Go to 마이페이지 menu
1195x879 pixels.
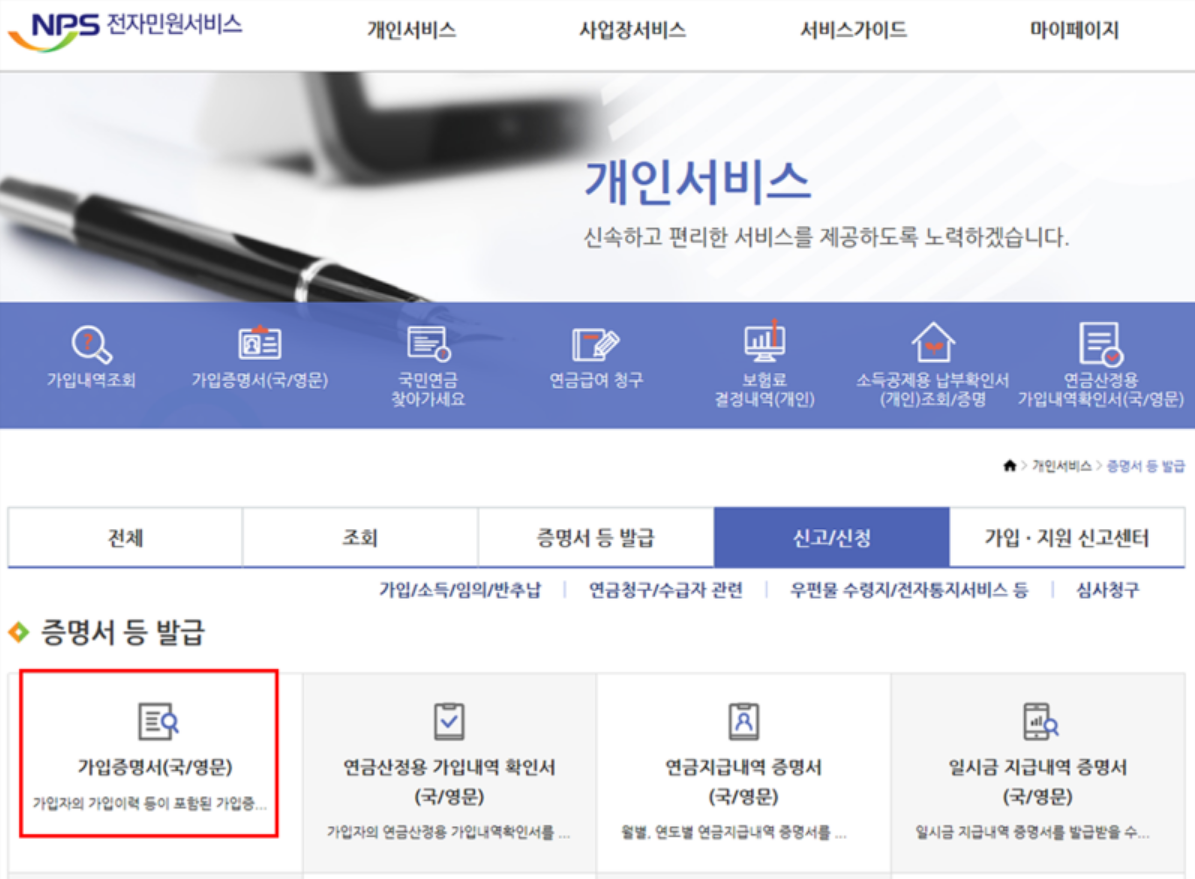1074,30
